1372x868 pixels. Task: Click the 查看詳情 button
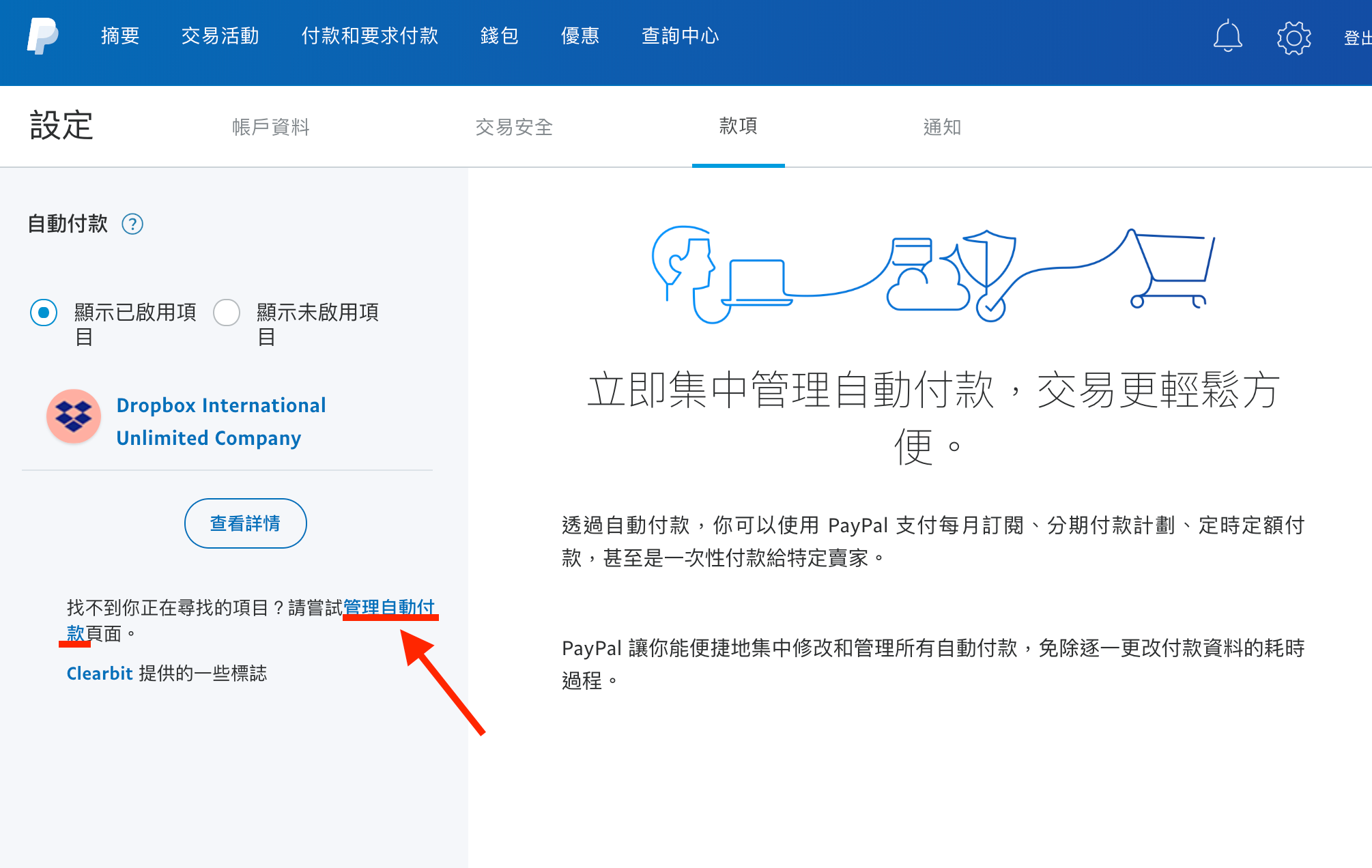point(245,523)
